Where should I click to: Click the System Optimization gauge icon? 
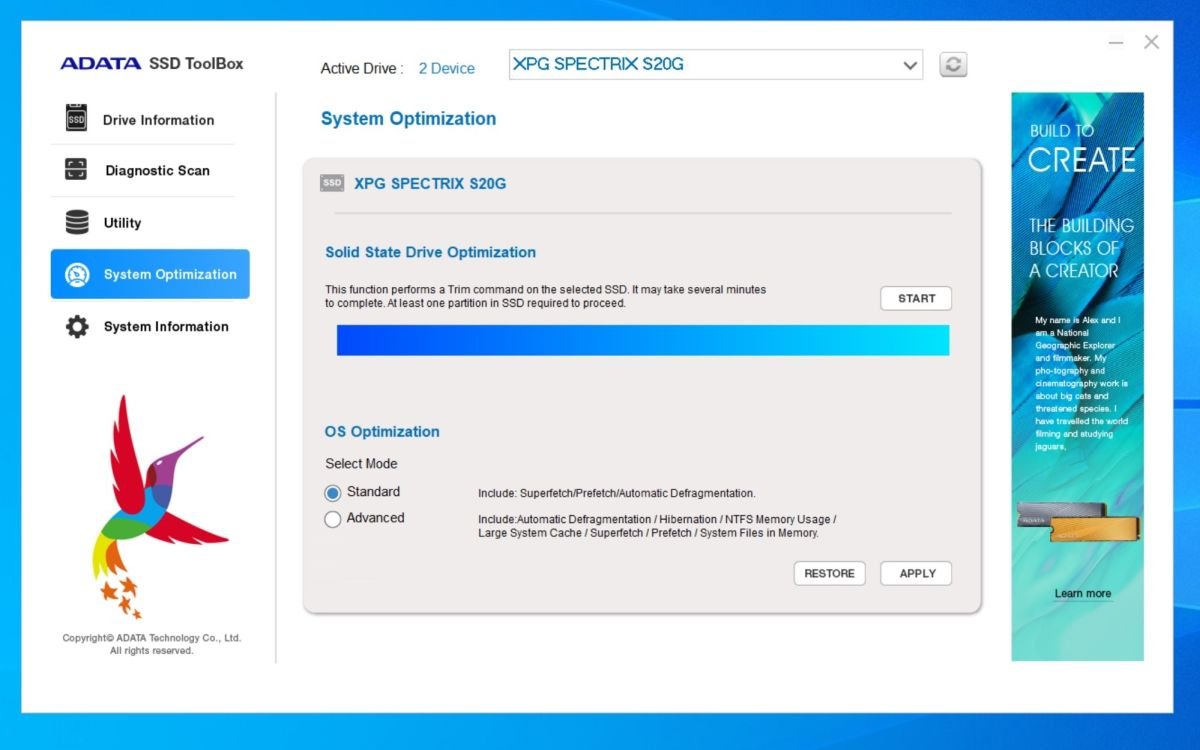77,274
